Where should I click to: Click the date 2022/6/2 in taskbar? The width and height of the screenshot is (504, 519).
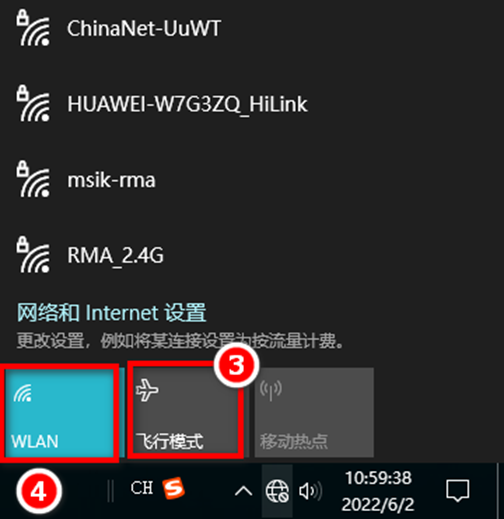378,504
